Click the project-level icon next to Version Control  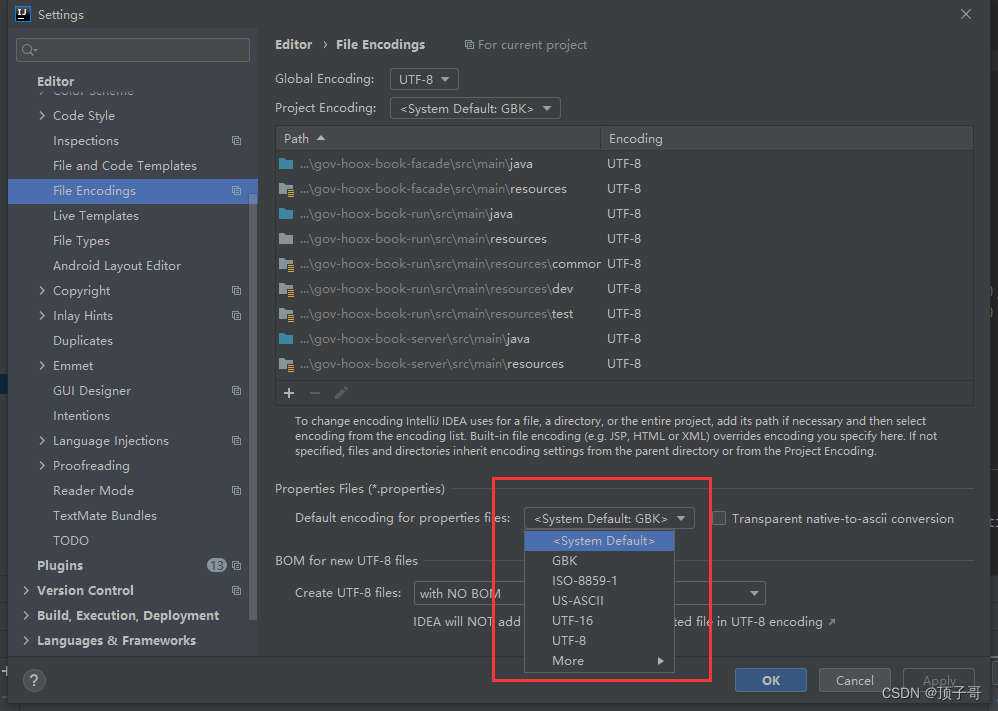237,591
